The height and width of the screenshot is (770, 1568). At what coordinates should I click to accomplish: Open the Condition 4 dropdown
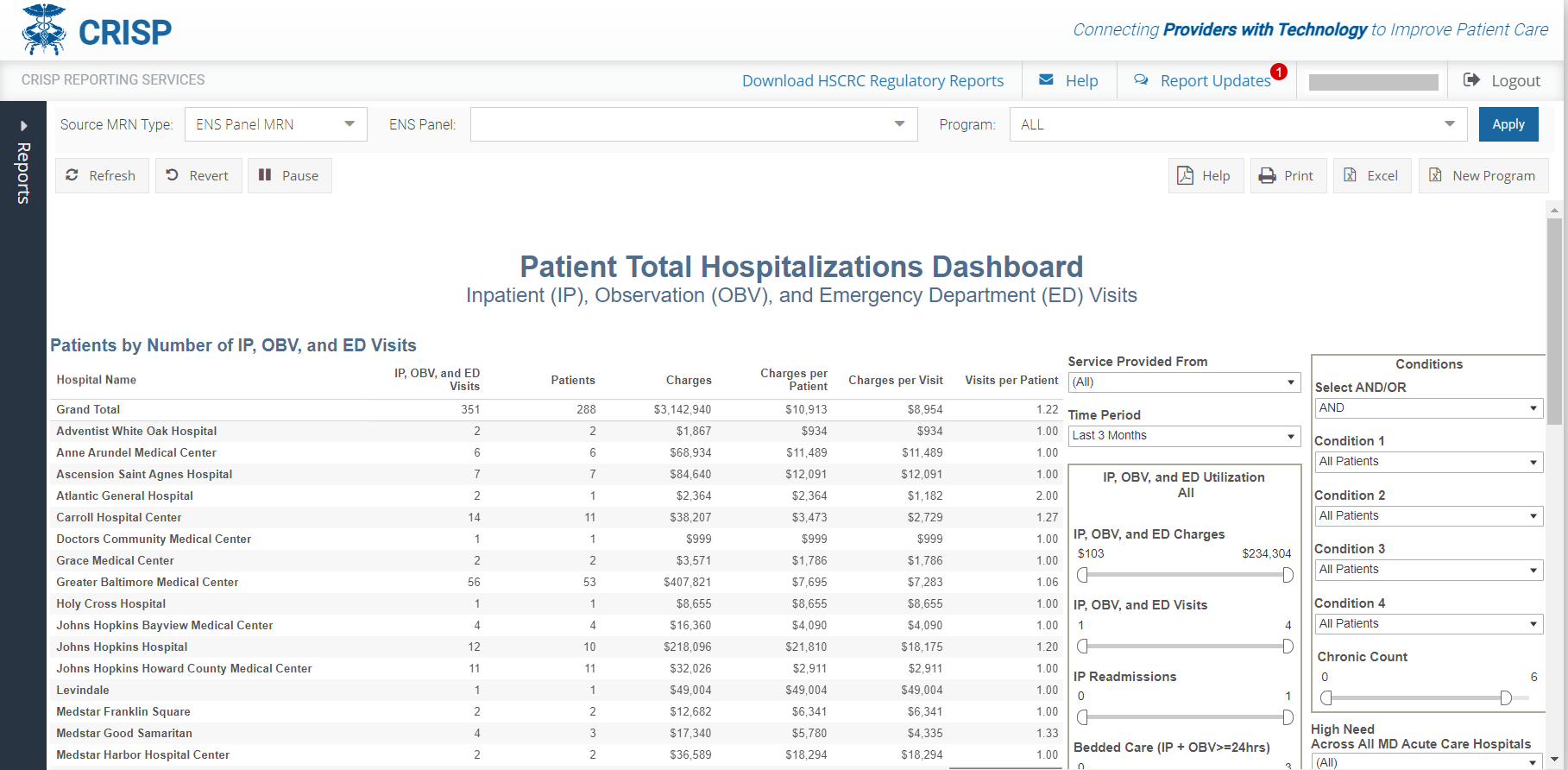point(1429,624)
